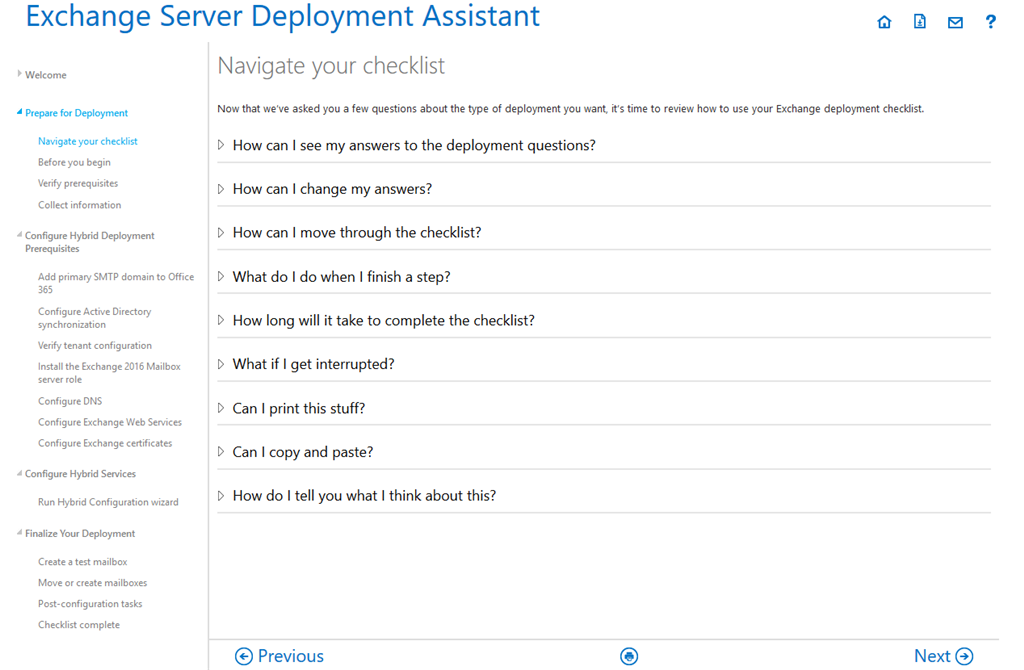Expand 'Can I print this stuff?'

point(298,408)
